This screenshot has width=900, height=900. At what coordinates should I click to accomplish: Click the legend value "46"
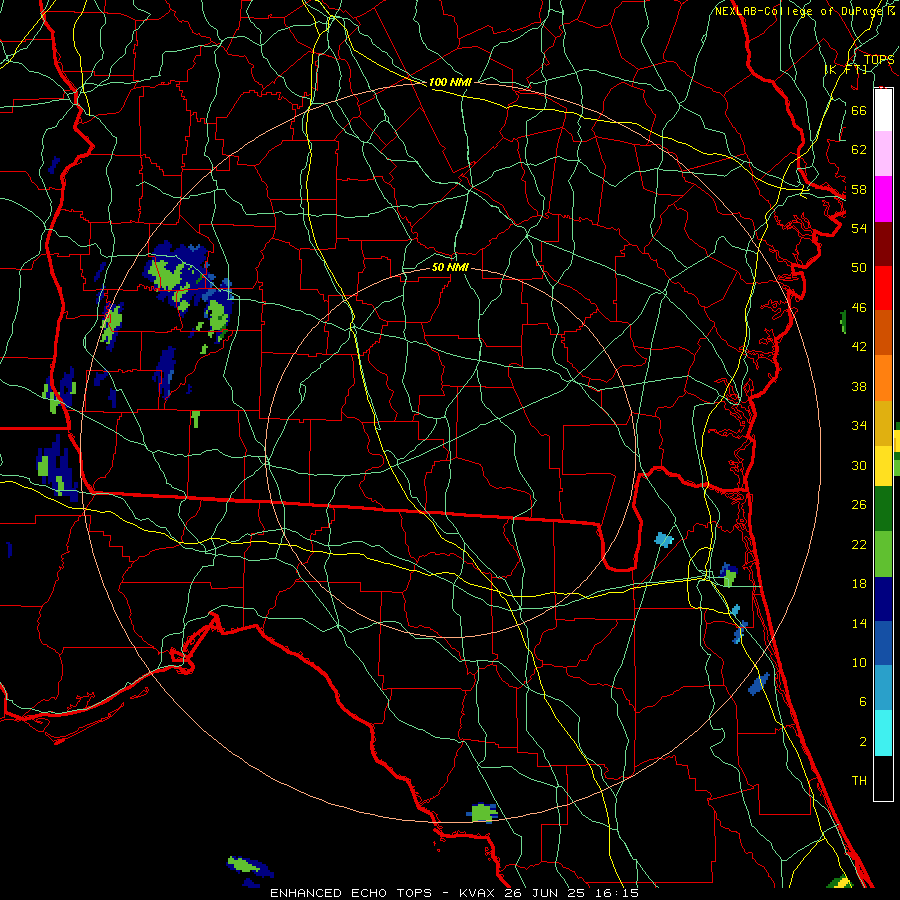pos(859,308)
